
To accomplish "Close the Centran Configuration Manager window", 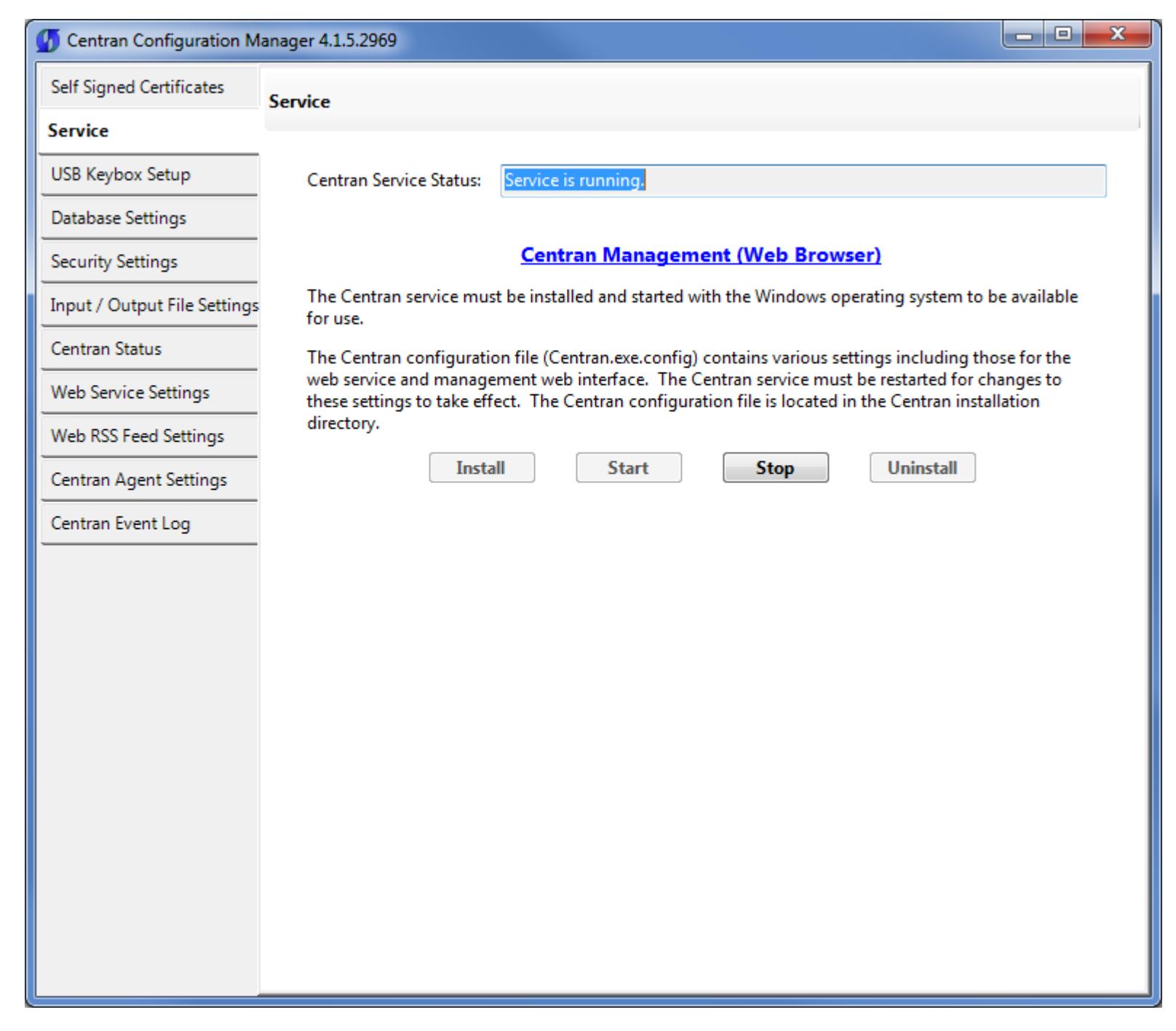I will tap(1117, 35).
